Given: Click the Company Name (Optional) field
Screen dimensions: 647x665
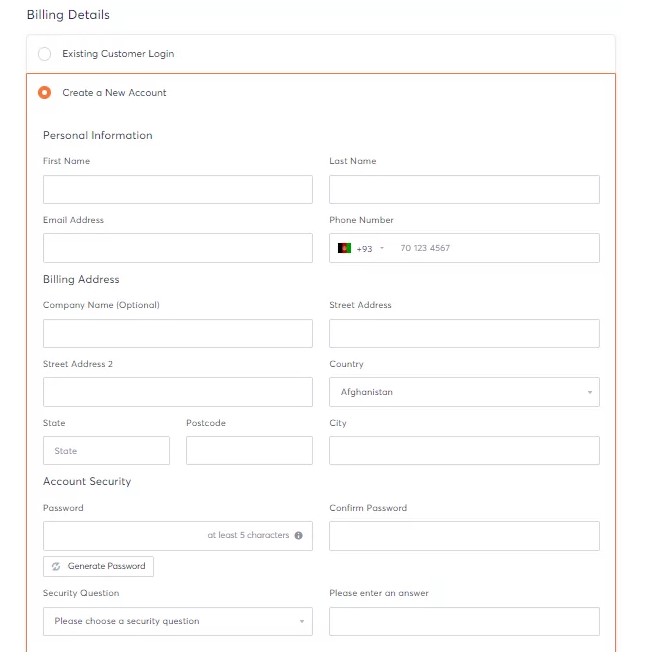Looking at the screenshot, I should pos(178,334).
